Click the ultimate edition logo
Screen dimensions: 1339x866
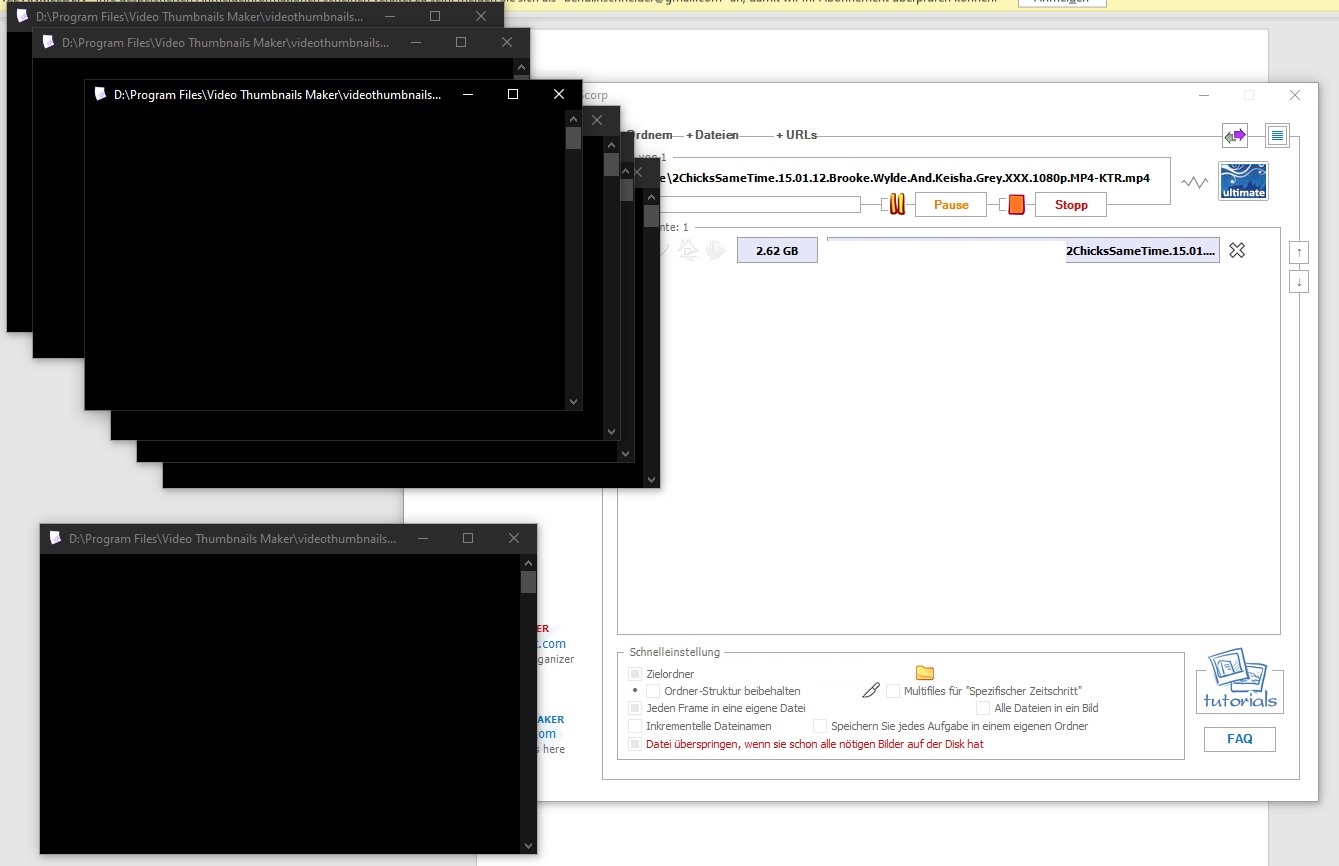click(1243, 181)
